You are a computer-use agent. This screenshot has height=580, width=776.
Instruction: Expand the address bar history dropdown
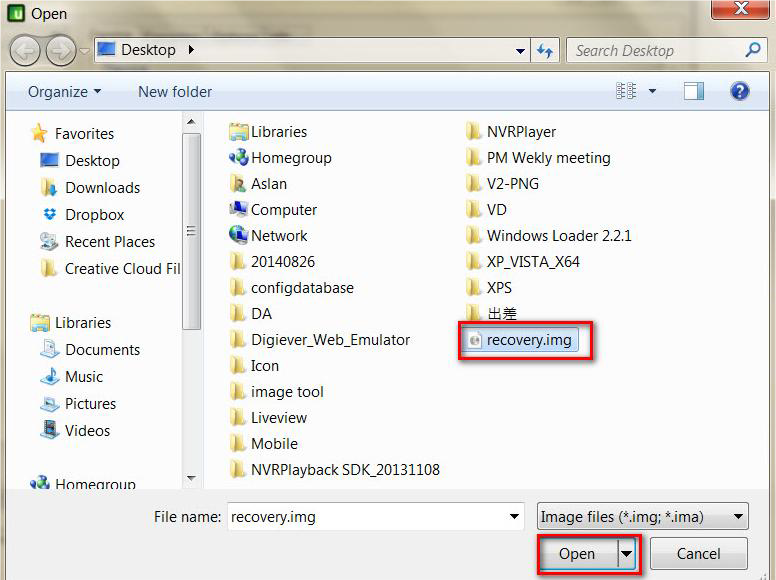click(x=520, y=50)
